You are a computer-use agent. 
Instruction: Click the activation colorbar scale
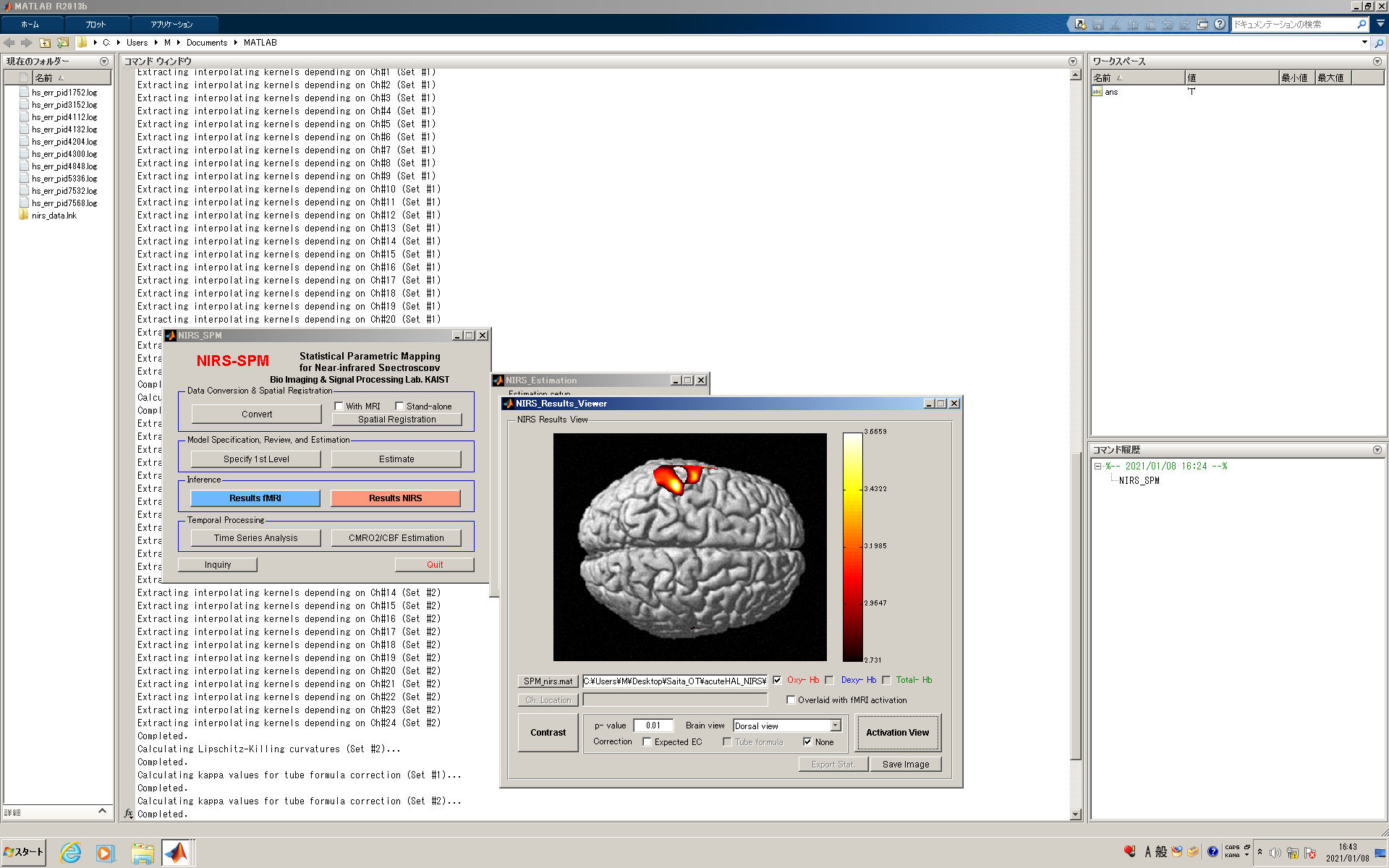[x=852, y=546]
